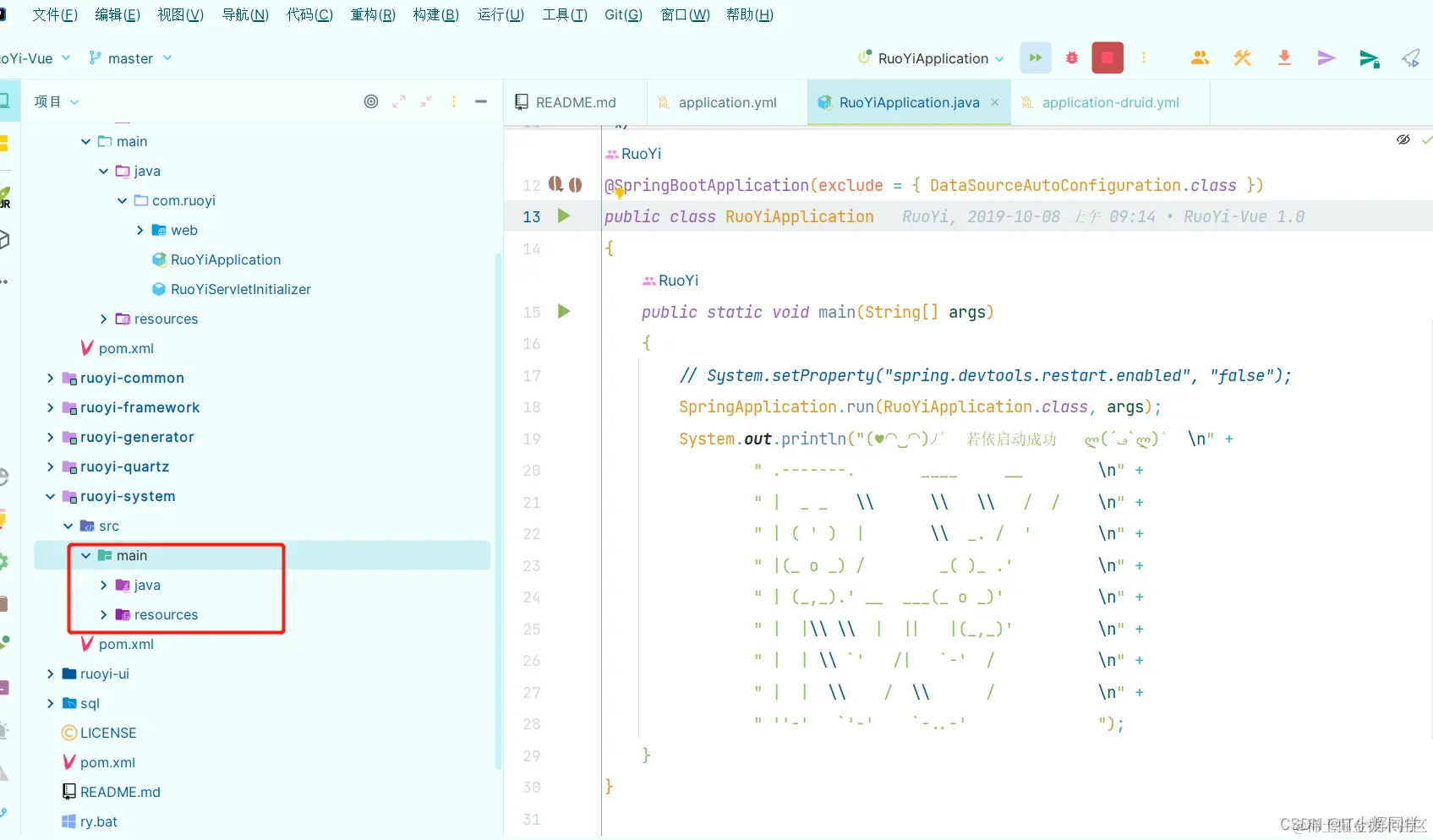Open the 工具(T) menu

coord(565,14)
